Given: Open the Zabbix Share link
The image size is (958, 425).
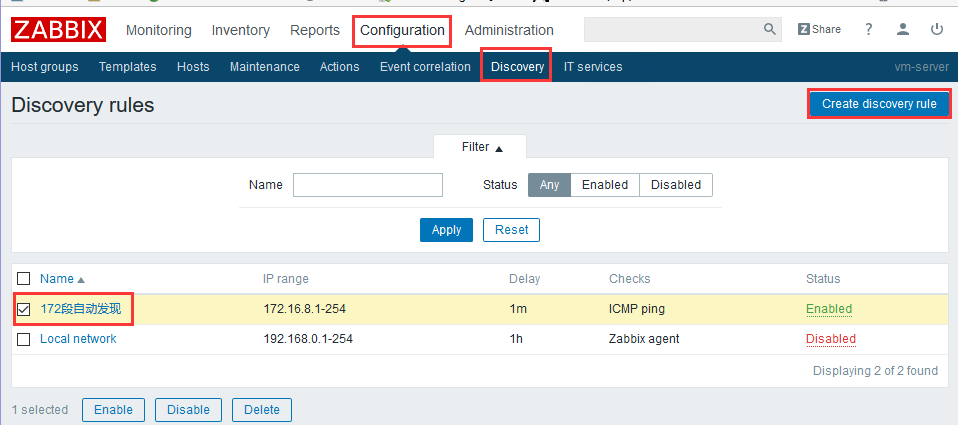Looking at the screenshot, I should click(x=819, y=29).
